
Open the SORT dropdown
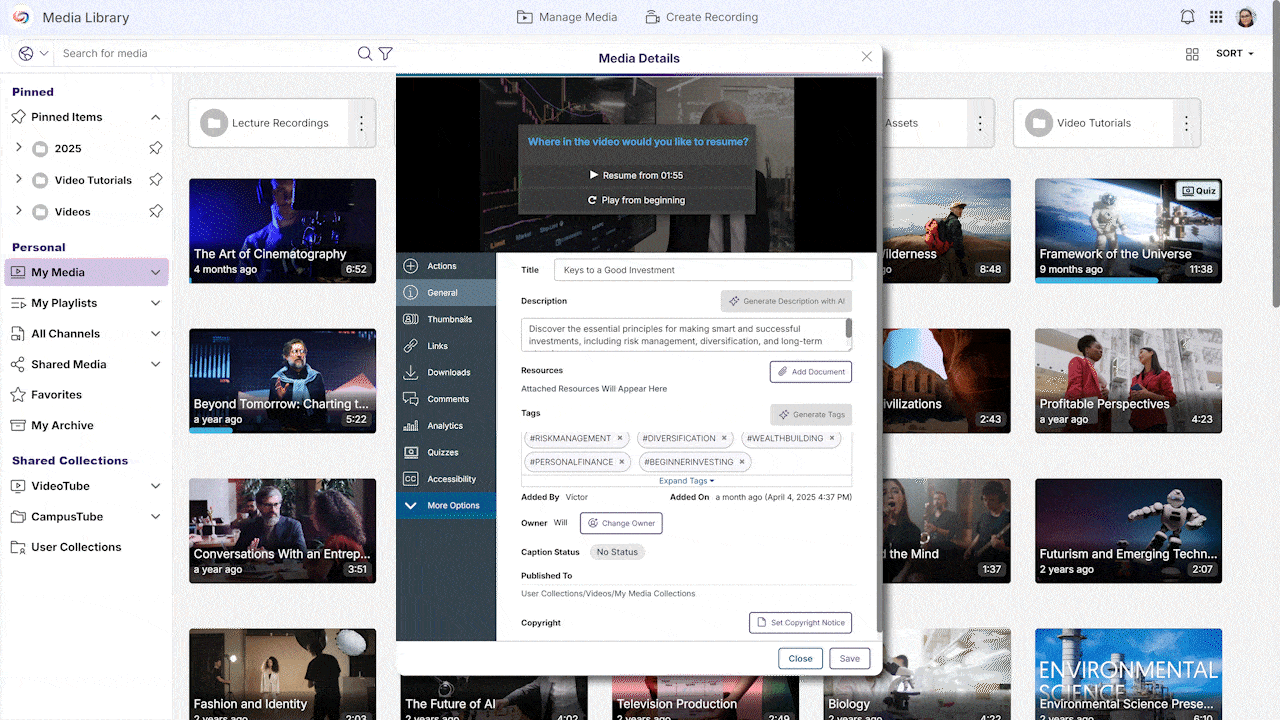pos(1234,54)
